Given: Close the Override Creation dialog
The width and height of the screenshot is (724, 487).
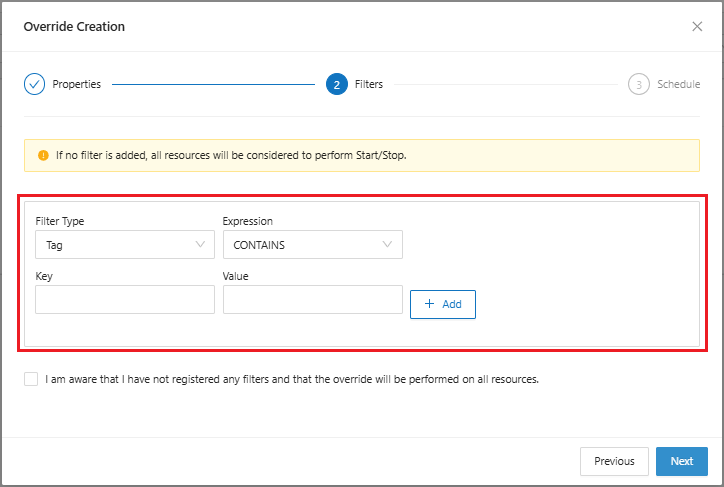Looking at the screenshot, I should click(x=697, y=26).
